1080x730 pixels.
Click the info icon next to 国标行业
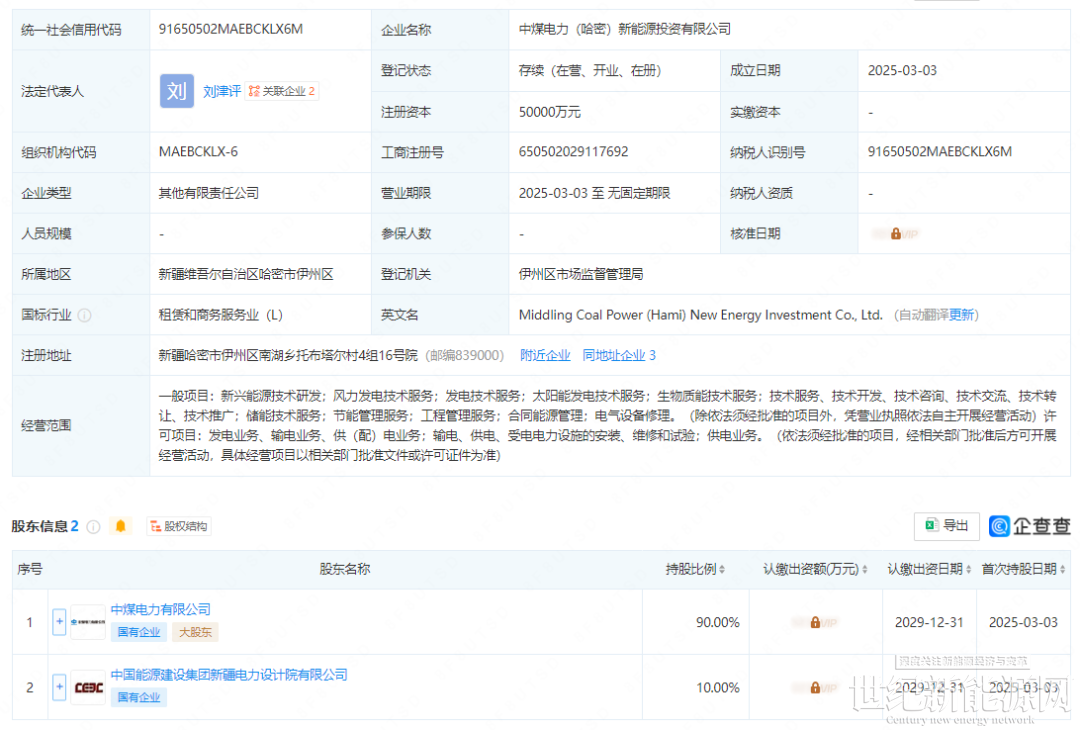[x=85, y=315]
